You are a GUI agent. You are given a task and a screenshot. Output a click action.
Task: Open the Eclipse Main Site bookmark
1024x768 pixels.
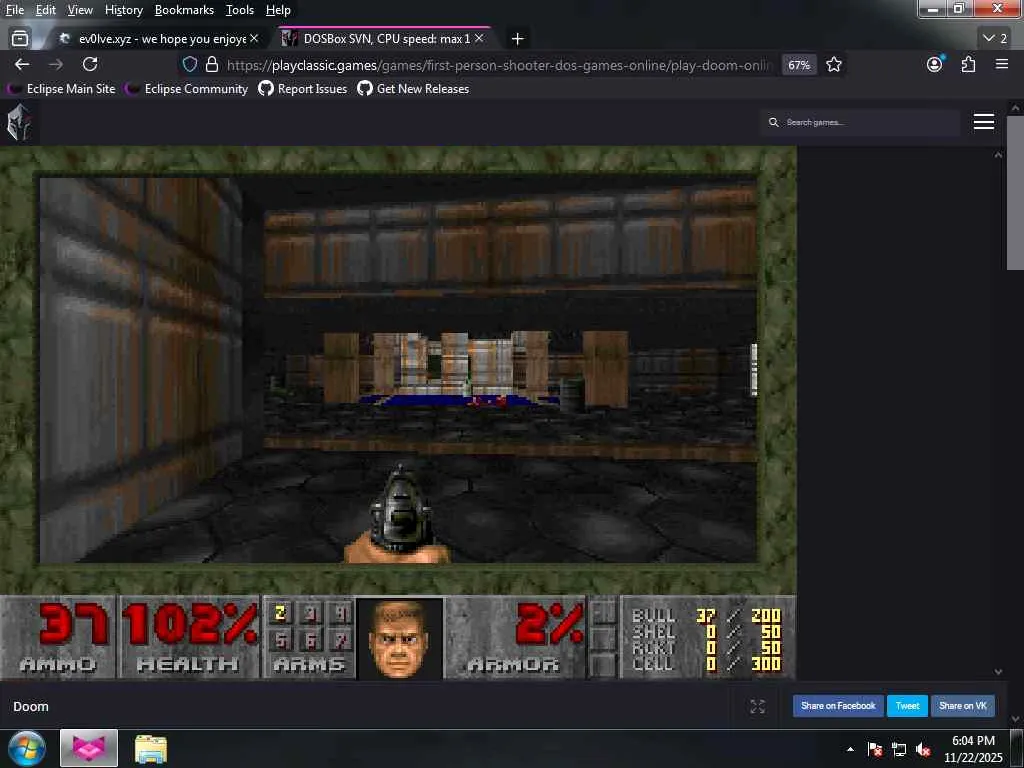point(63,89)
